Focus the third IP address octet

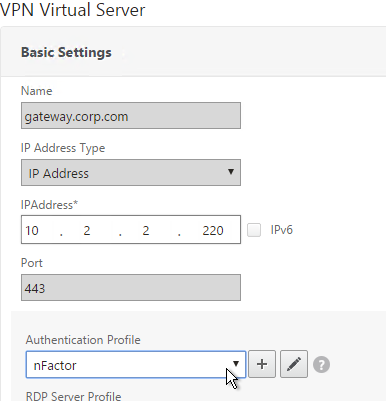click(x=146, y=230)
